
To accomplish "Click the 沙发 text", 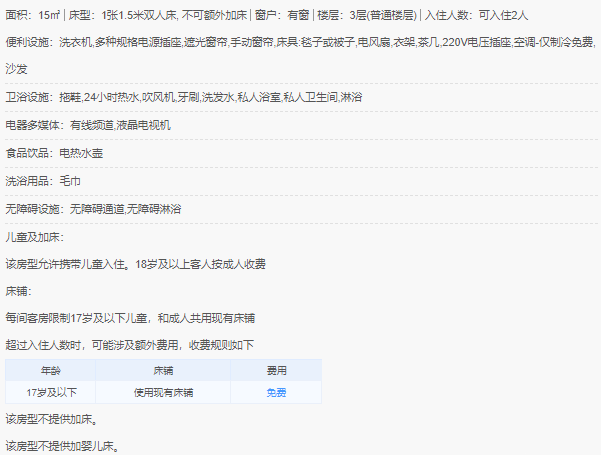I will point(16,69).
